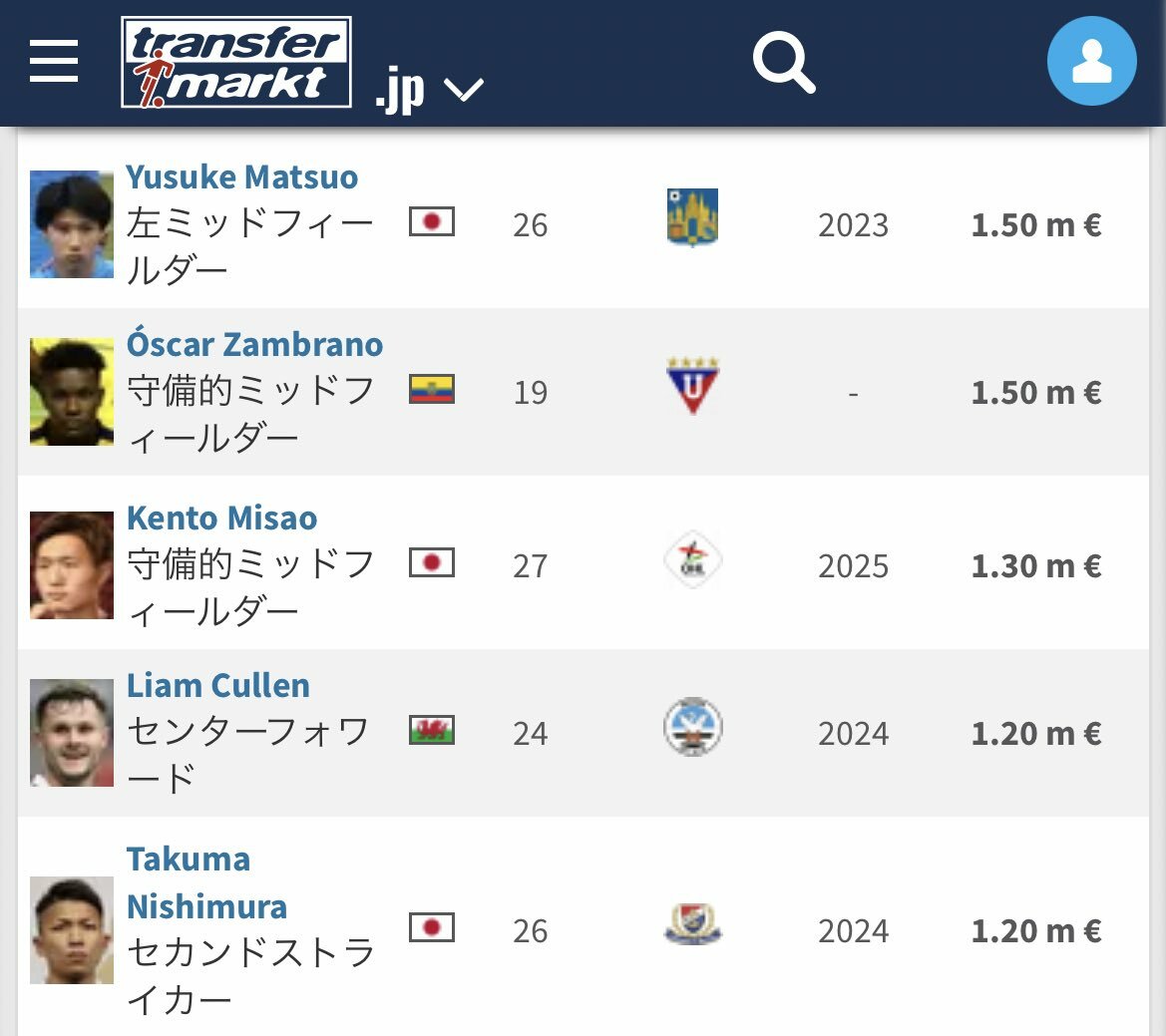The width and height of the screenshot is (1166, 1036).
Task: Open the search magnifier icon
Action: point(784,63)
